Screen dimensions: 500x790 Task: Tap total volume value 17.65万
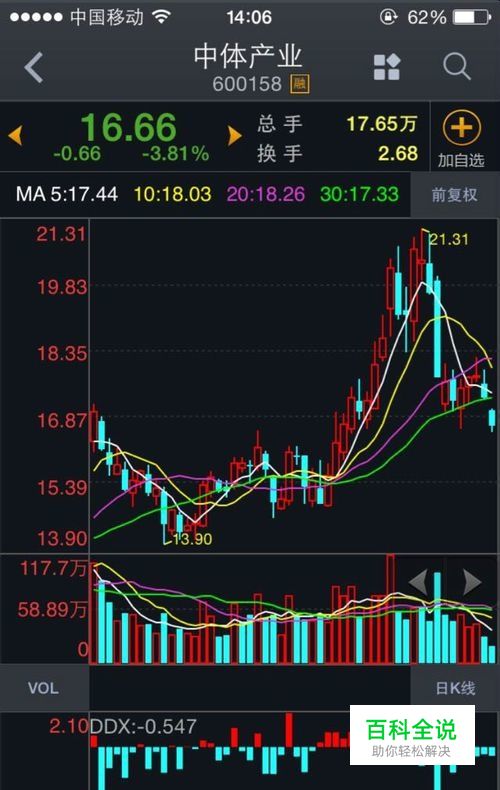(x=382, y=123)
